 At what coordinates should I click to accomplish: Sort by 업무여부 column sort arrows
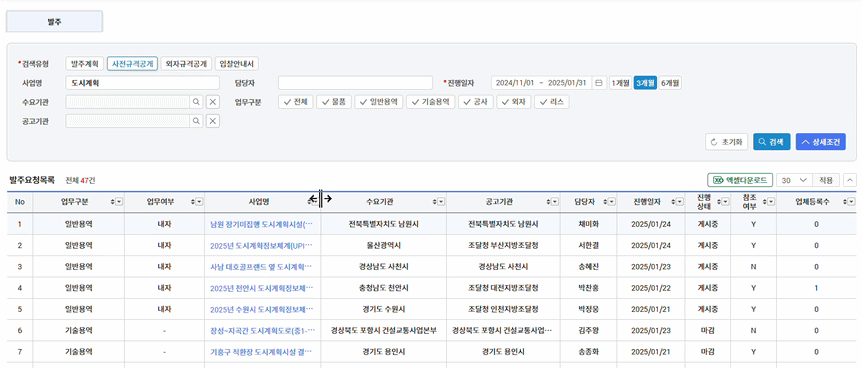coord(193,202)
